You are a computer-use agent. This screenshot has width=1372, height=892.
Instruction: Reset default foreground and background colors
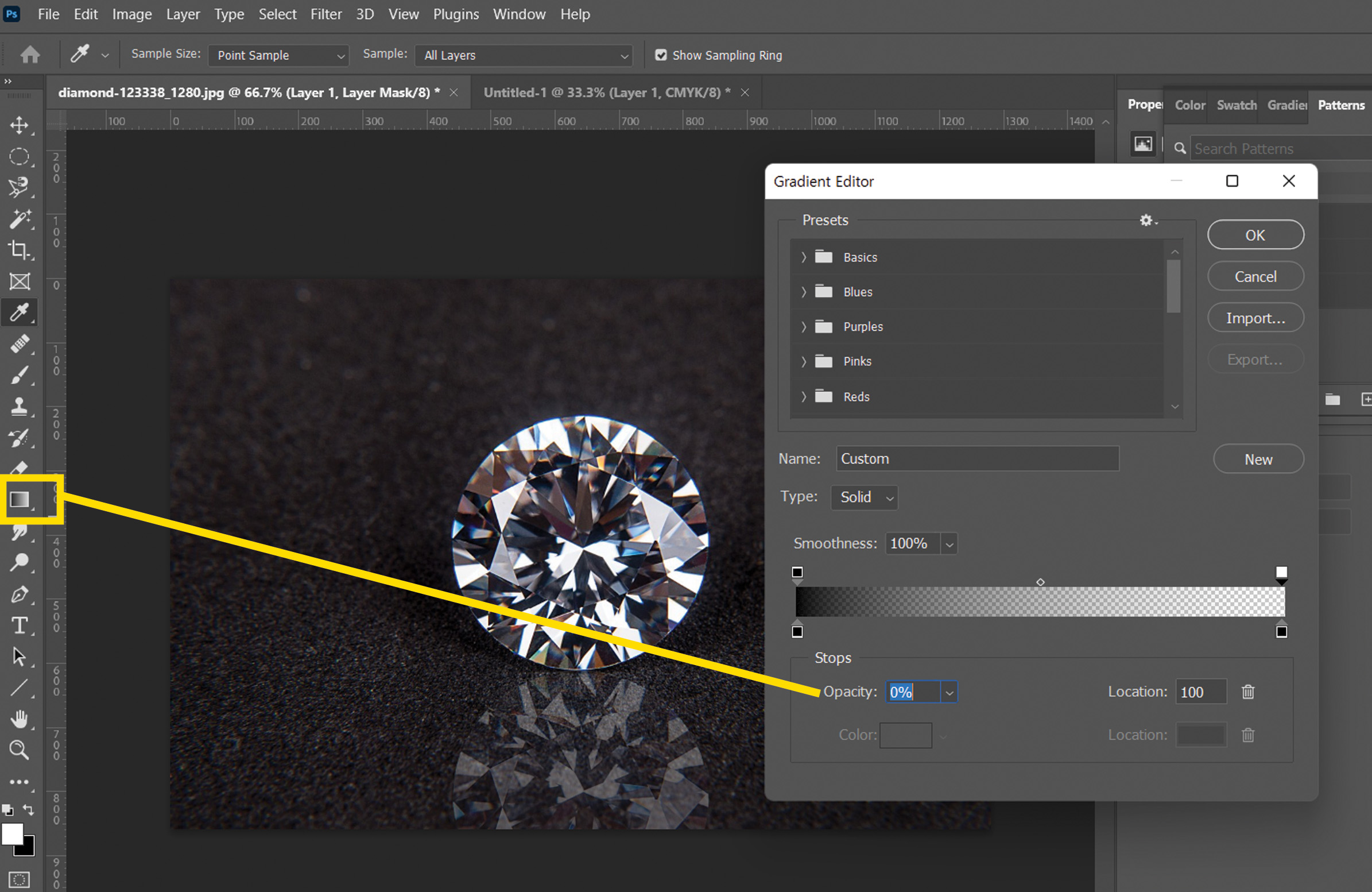coord(7,810)
